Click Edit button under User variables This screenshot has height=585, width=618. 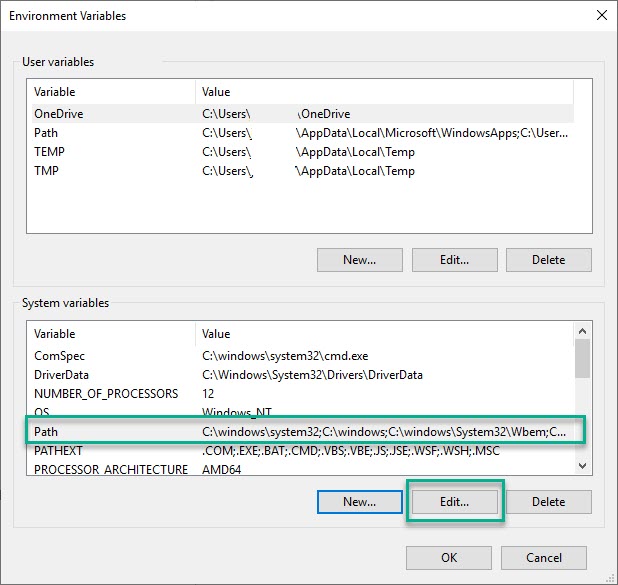pyautogui.click(x=454, y=260)
